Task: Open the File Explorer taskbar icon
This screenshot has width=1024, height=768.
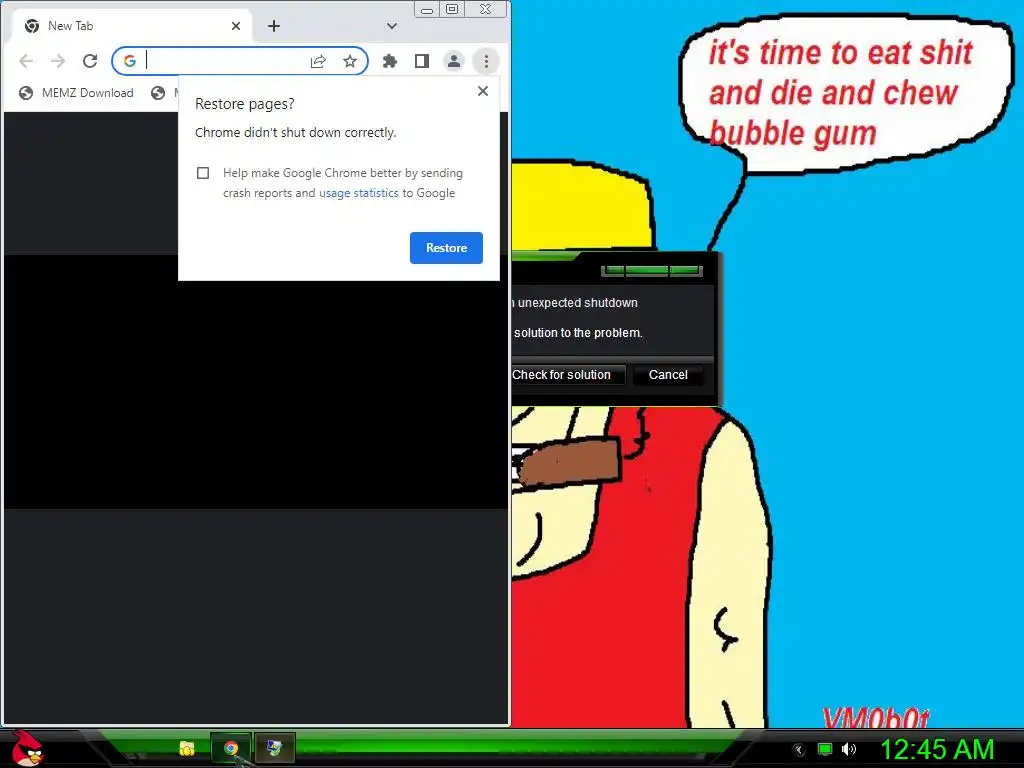Action: click(x=187, y=748)
